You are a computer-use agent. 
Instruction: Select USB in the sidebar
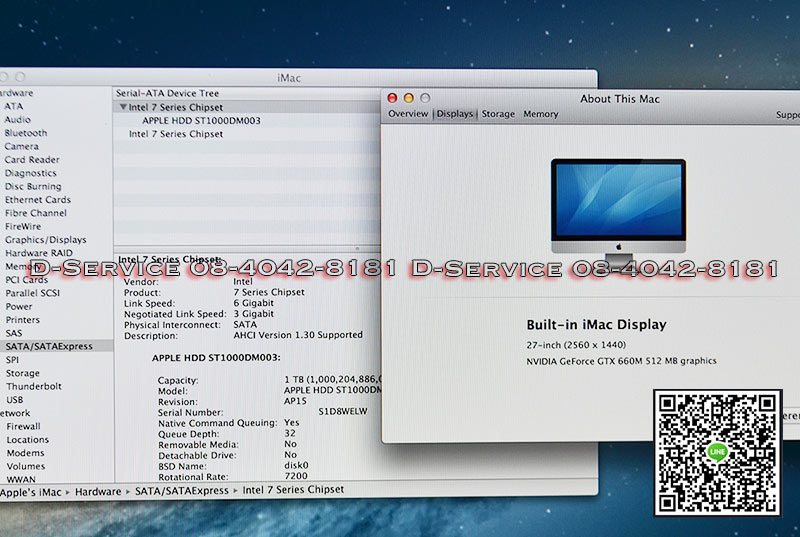14,399
